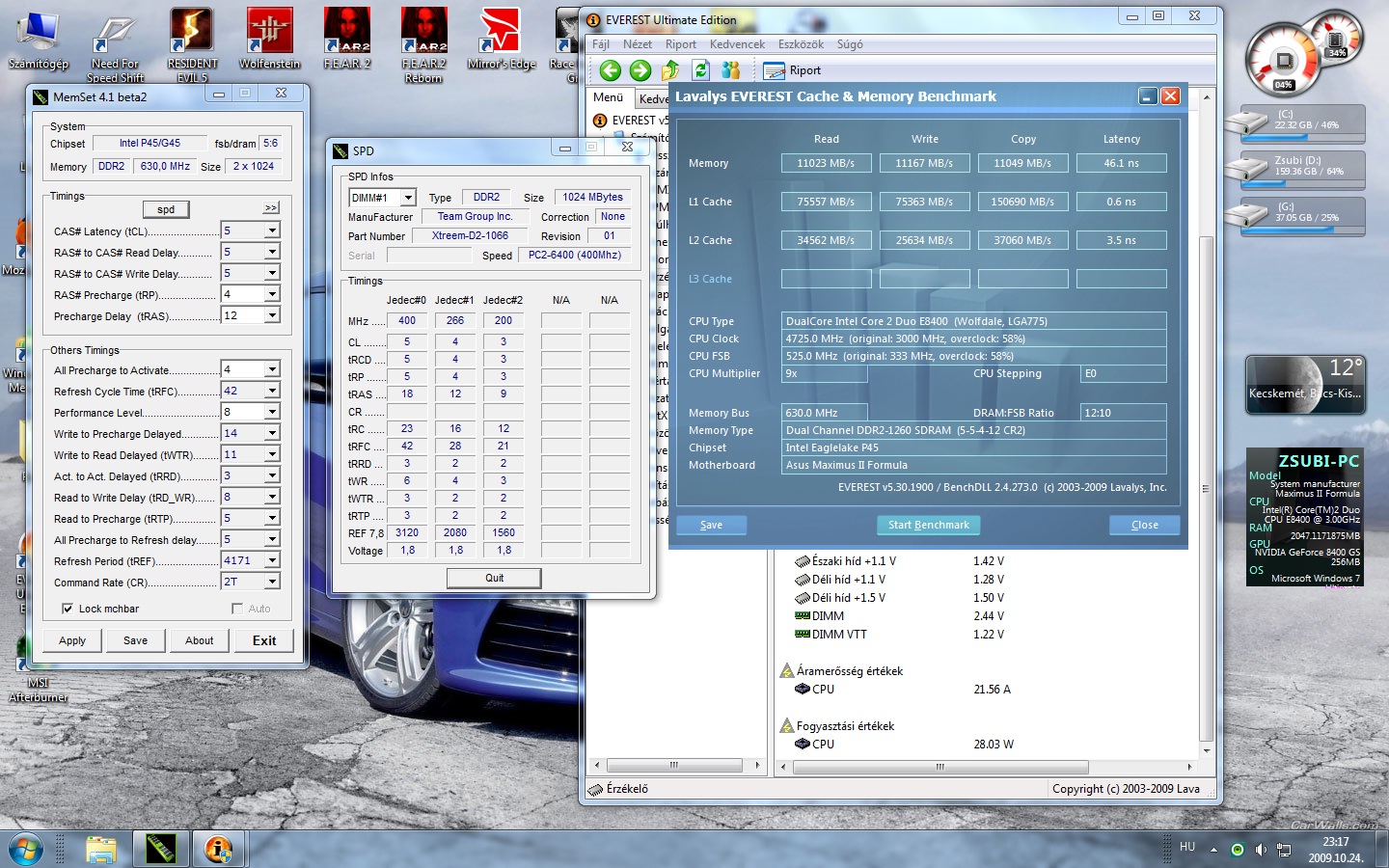1389x868 pixels.
Task: Open the Eszközök menu
Action: (x=801, y=44)
